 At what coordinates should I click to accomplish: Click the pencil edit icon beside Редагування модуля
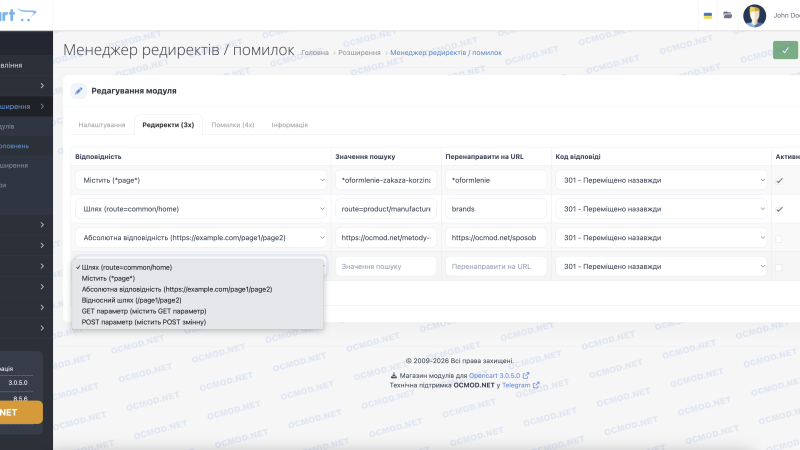[79, 91]
